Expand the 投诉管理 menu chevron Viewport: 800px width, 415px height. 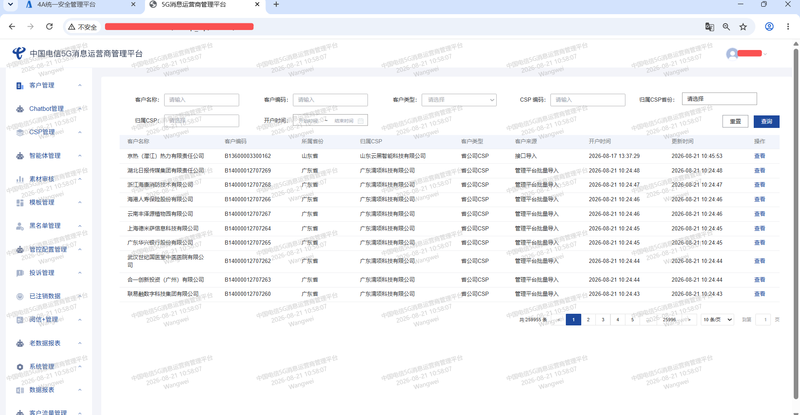tap(80, 273)
